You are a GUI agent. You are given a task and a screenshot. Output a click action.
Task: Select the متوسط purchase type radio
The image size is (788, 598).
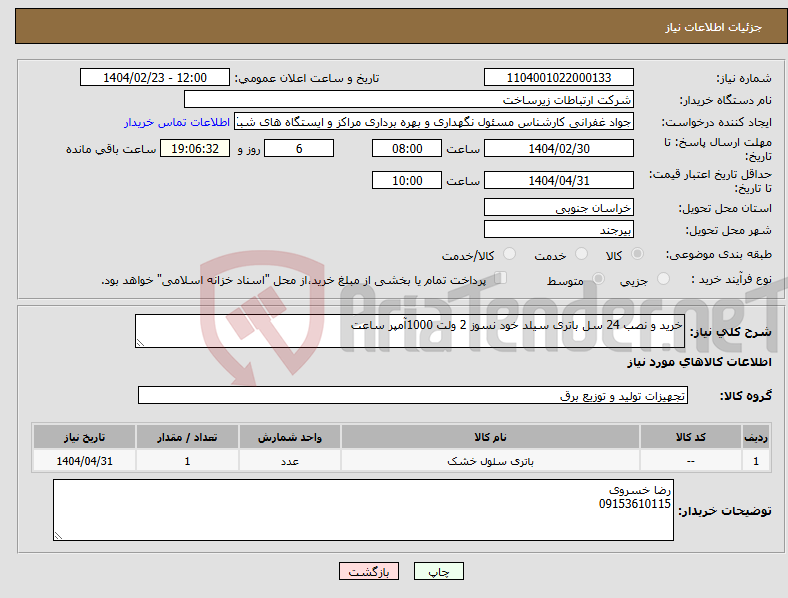pyautogui.click(x=598, y=279)
